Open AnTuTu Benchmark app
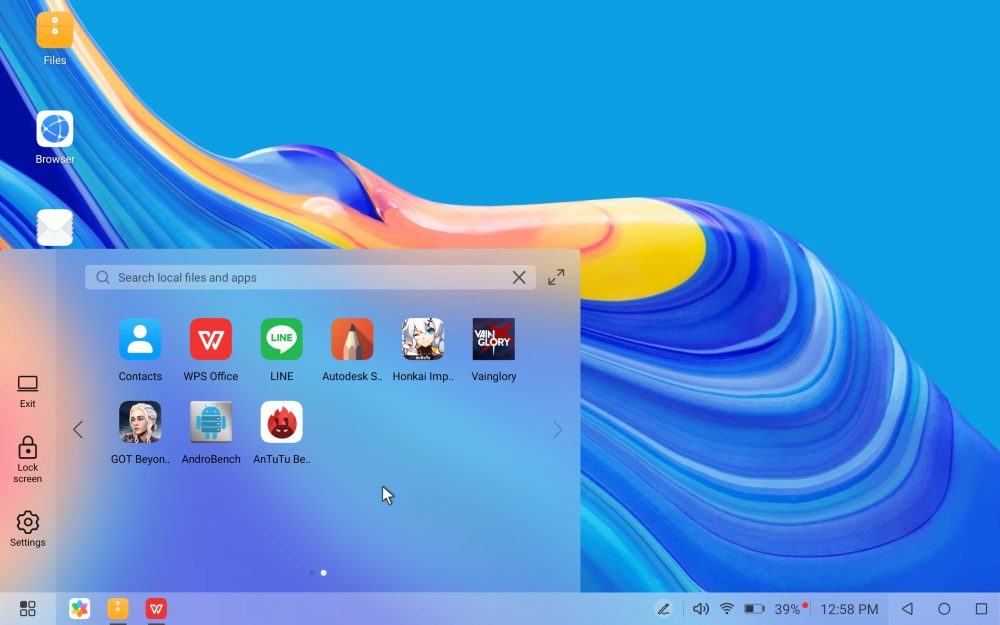Image resolution: width=1000 pixels, height=625 pixels. (x=281, y=422)
